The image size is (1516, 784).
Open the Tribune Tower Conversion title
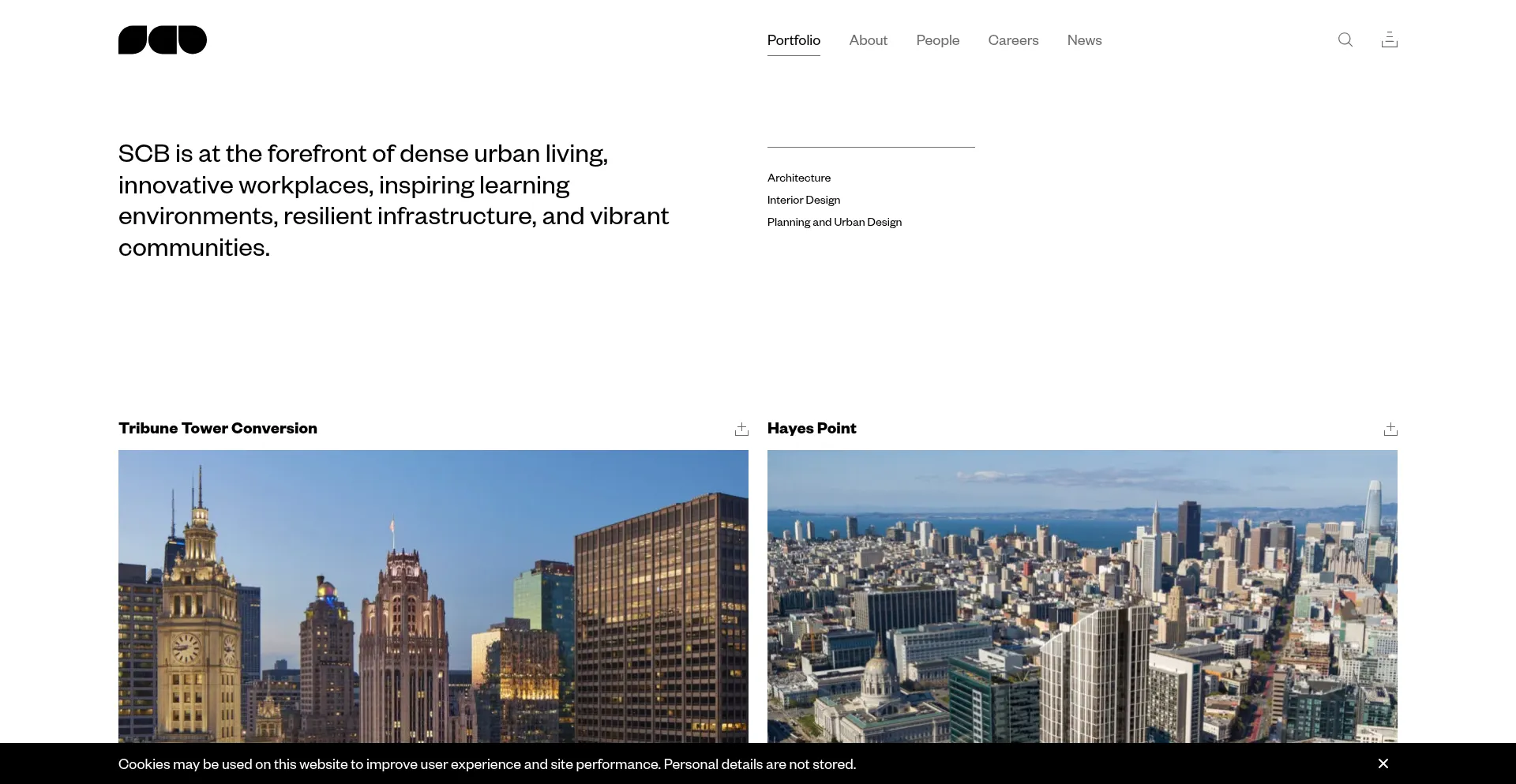[x=218, y=428]
